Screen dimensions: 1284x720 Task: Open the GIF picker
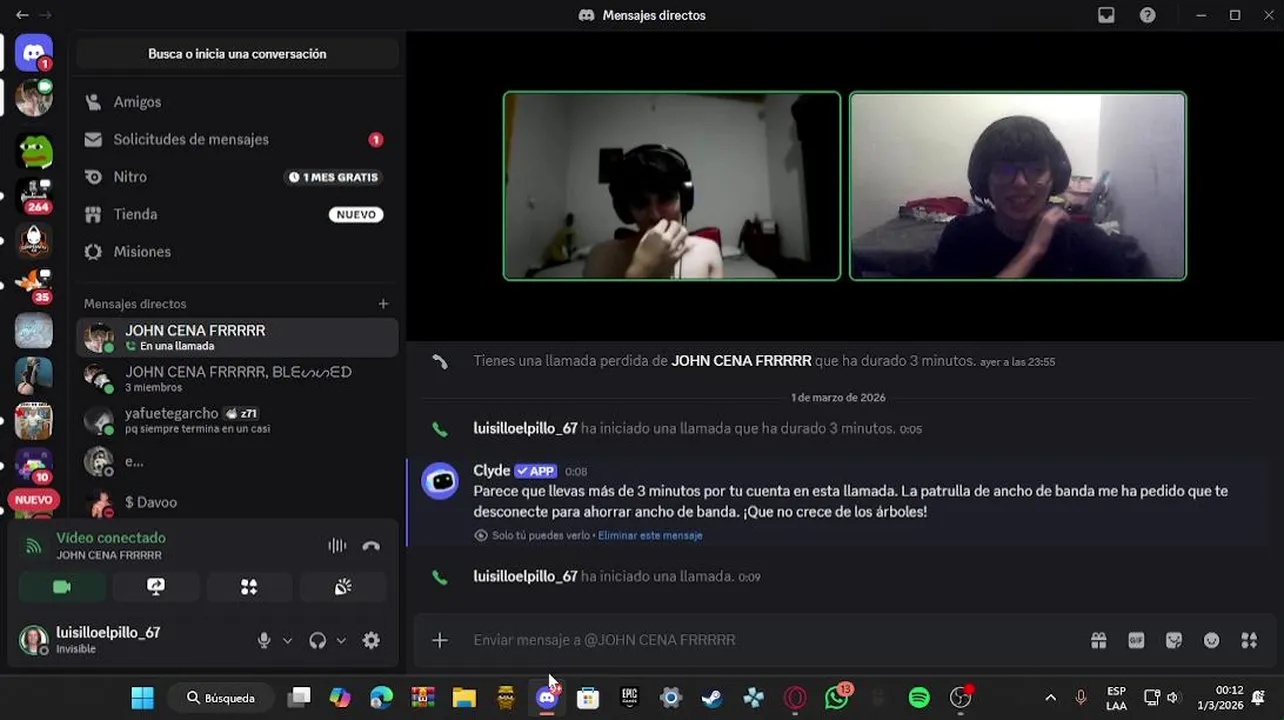coord(1136,640)
